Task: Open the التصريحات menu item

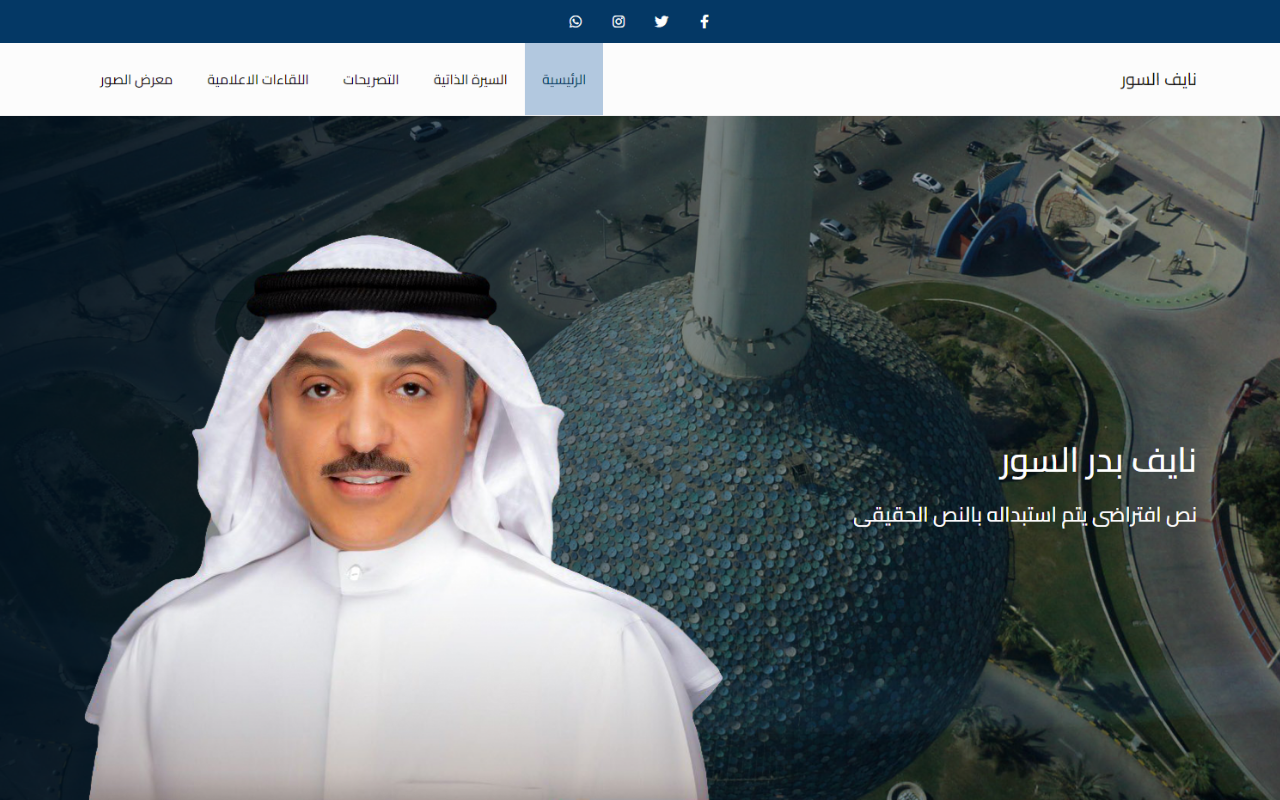Action: pos(371,79)
